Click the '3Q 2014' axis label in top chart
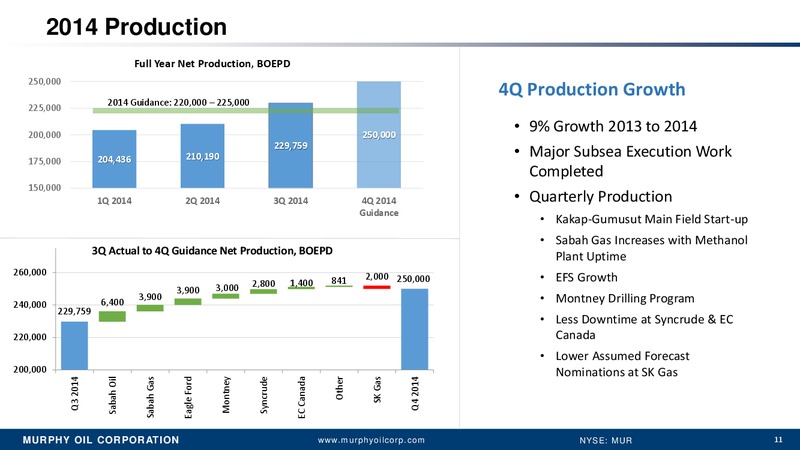Viewport: 800px width, 450px height. tap(291, 201)
